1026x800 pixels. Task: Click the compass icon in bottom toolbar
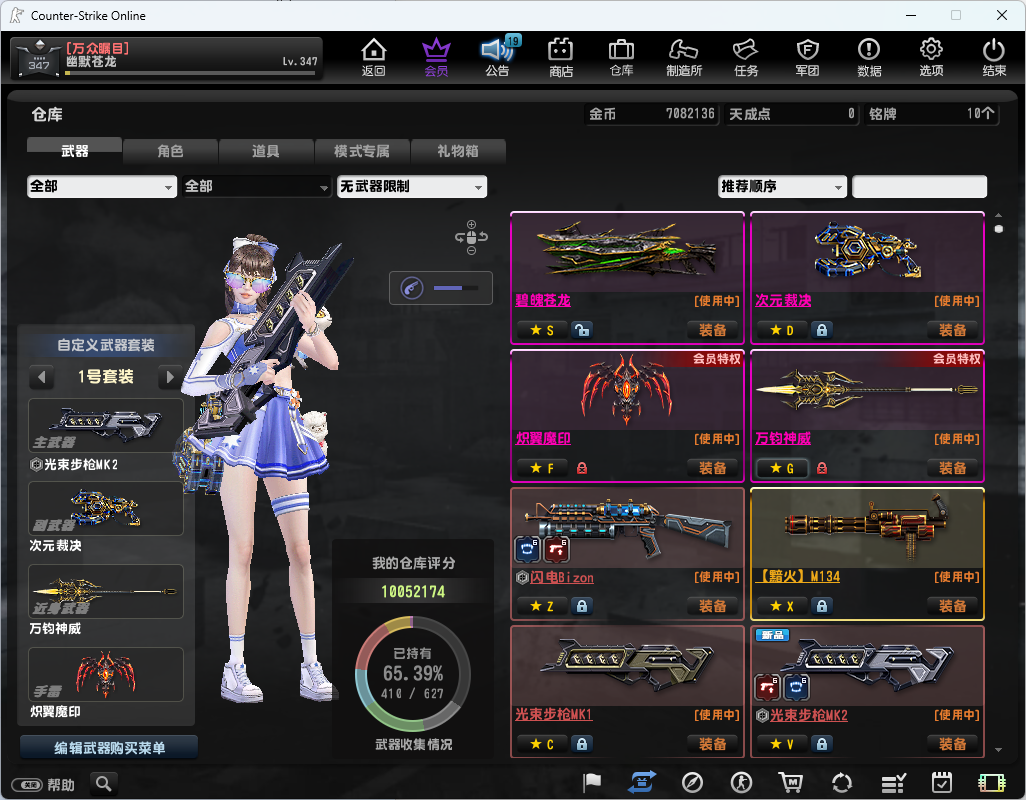pos(692,782)
